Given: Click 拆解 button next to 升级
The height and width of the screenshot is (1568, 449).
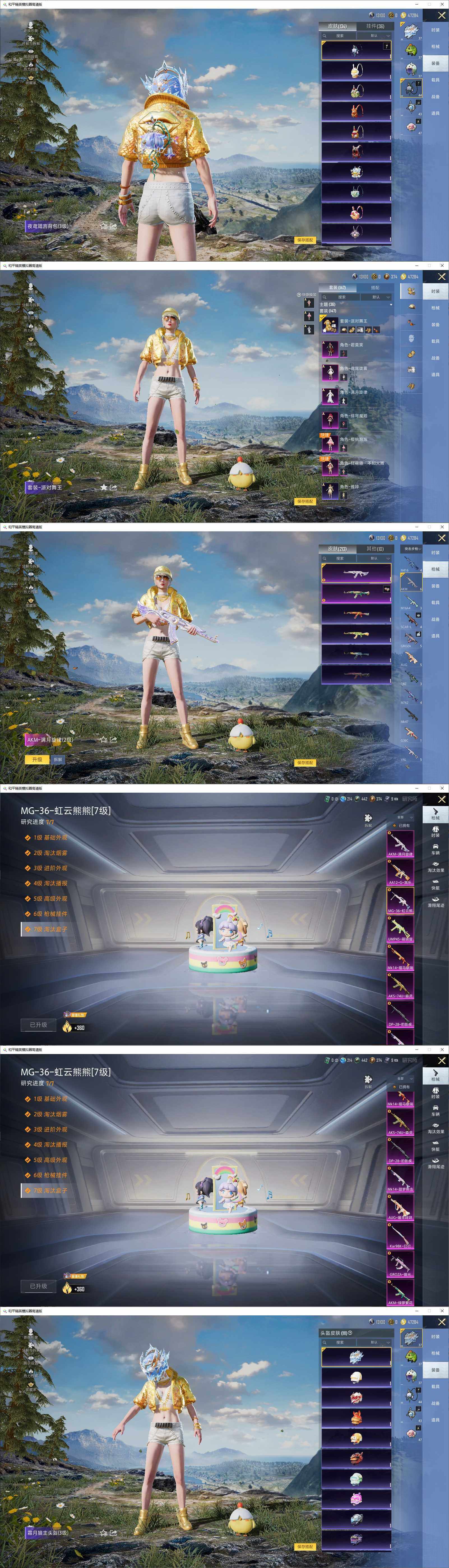Looking at the screenshot, I should [58, 760].
